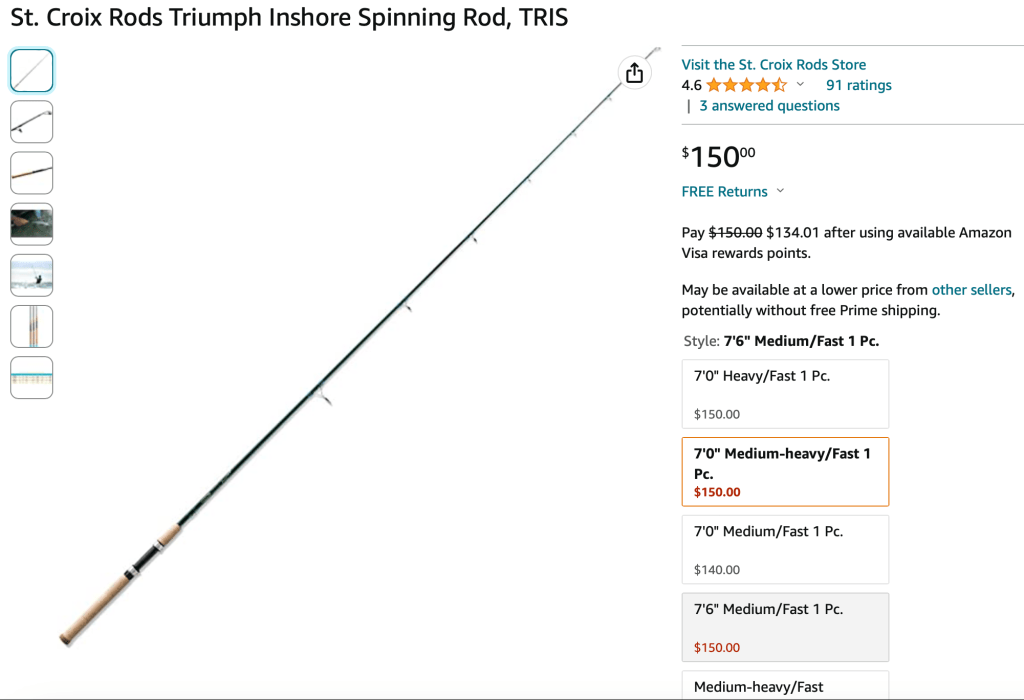Select the first full-rod thumbnail
This screenshot has width=1024, height=700.
32,71
